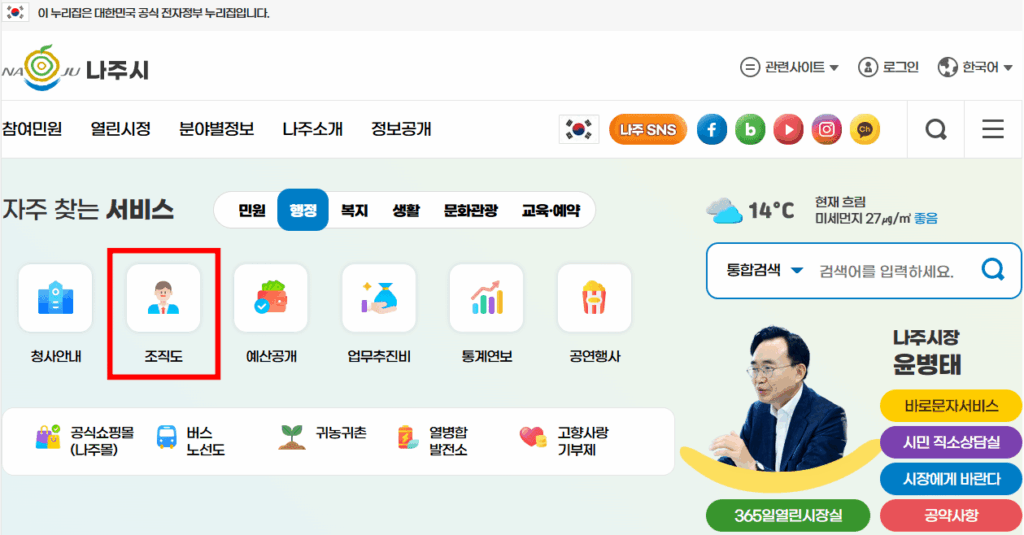Click the Korean flag icon beside 나주 SNS
Viewport: 1024px width, 535px height.
click(x=579, y=129)
